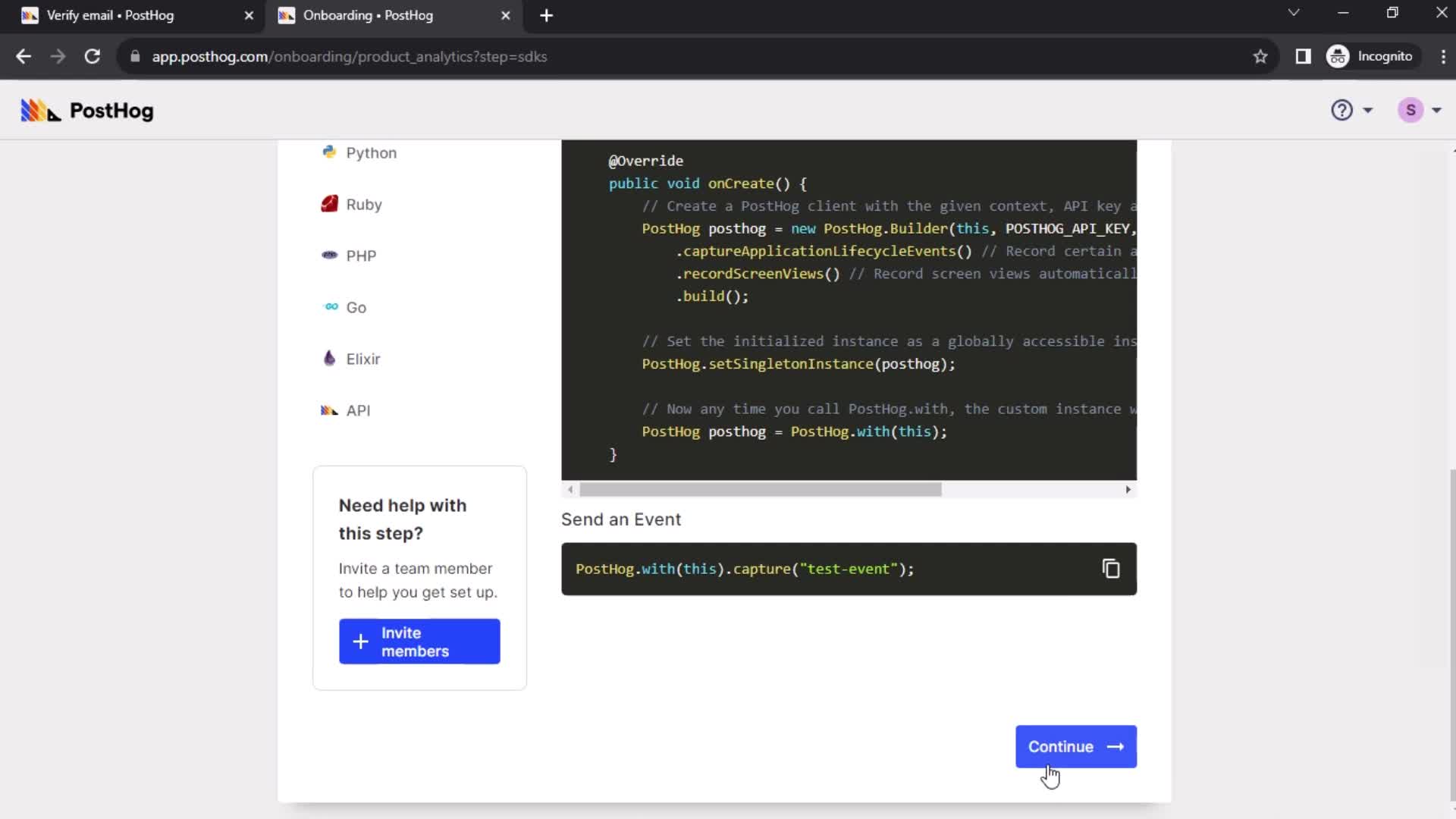Viewport: 1456px width, 819px height.
Task: View site information lock icon
Action: (135, 56)
